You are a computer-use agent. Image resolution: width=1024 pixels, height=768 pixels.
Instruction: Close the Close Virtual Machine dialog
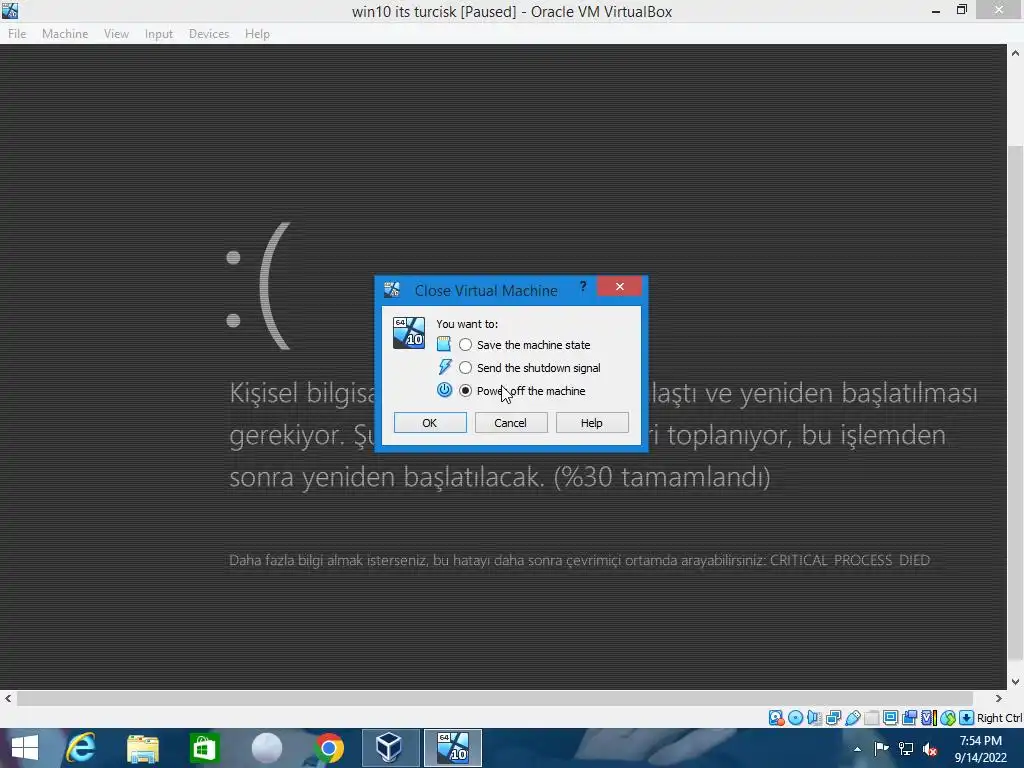coord(619,286)
